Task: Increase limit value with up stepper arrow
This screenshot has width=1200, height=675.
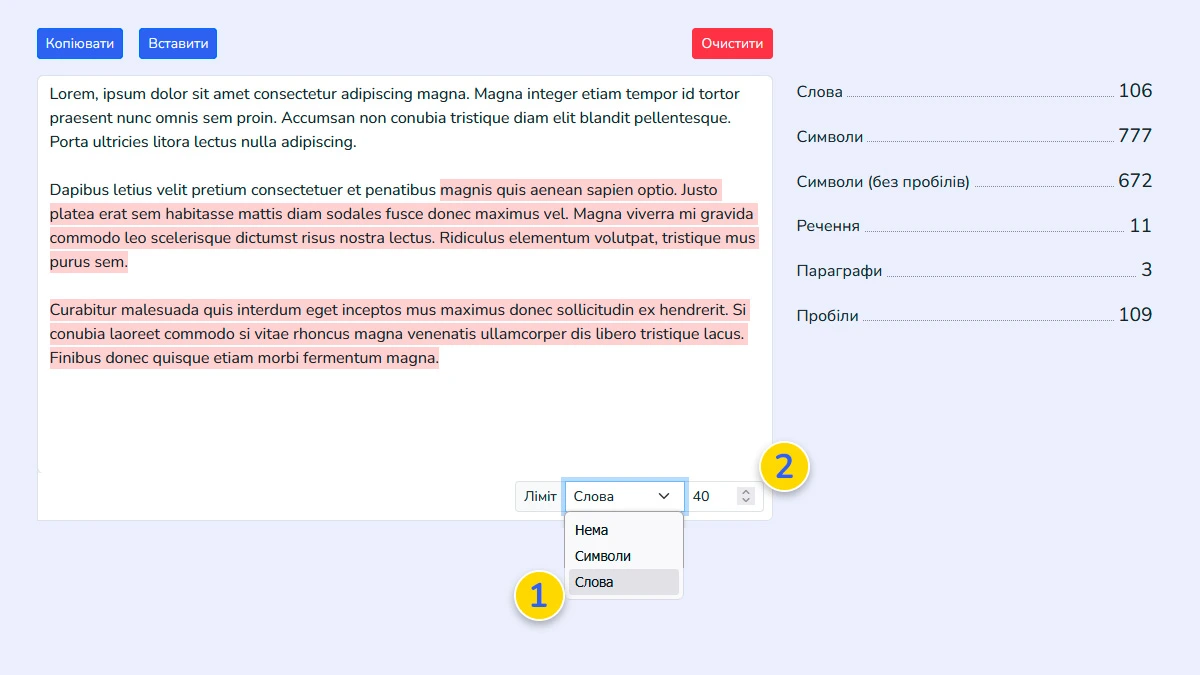Action: 745,492
